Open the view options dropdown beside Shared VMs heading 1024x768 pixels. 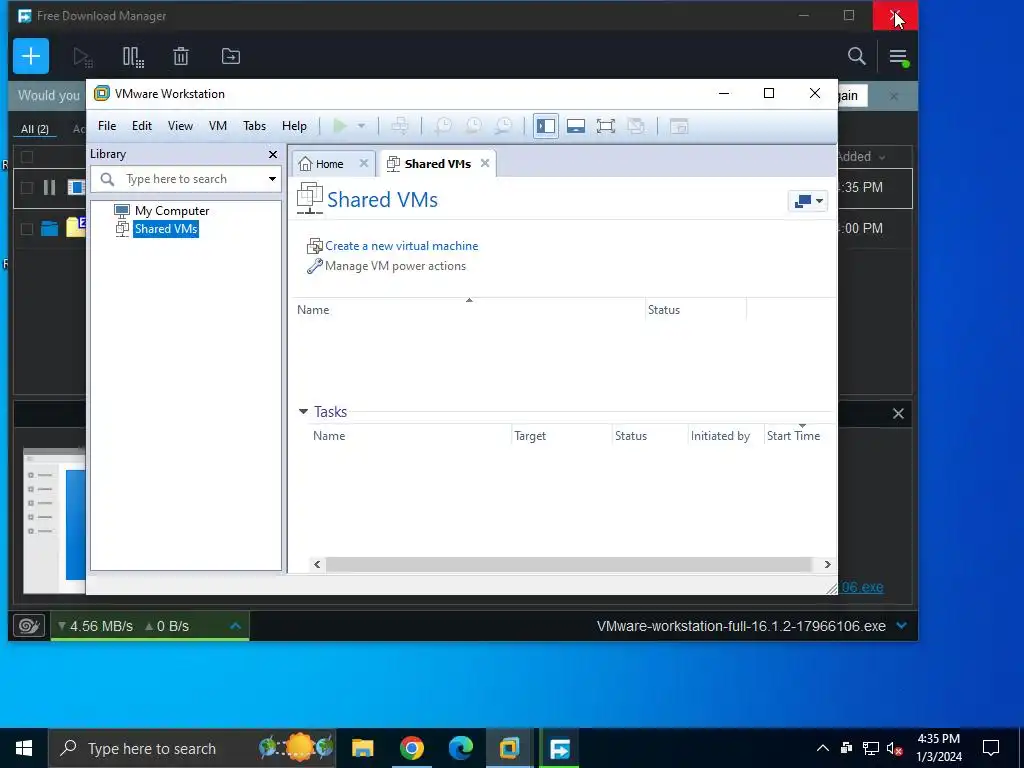[x=808, y=201]
